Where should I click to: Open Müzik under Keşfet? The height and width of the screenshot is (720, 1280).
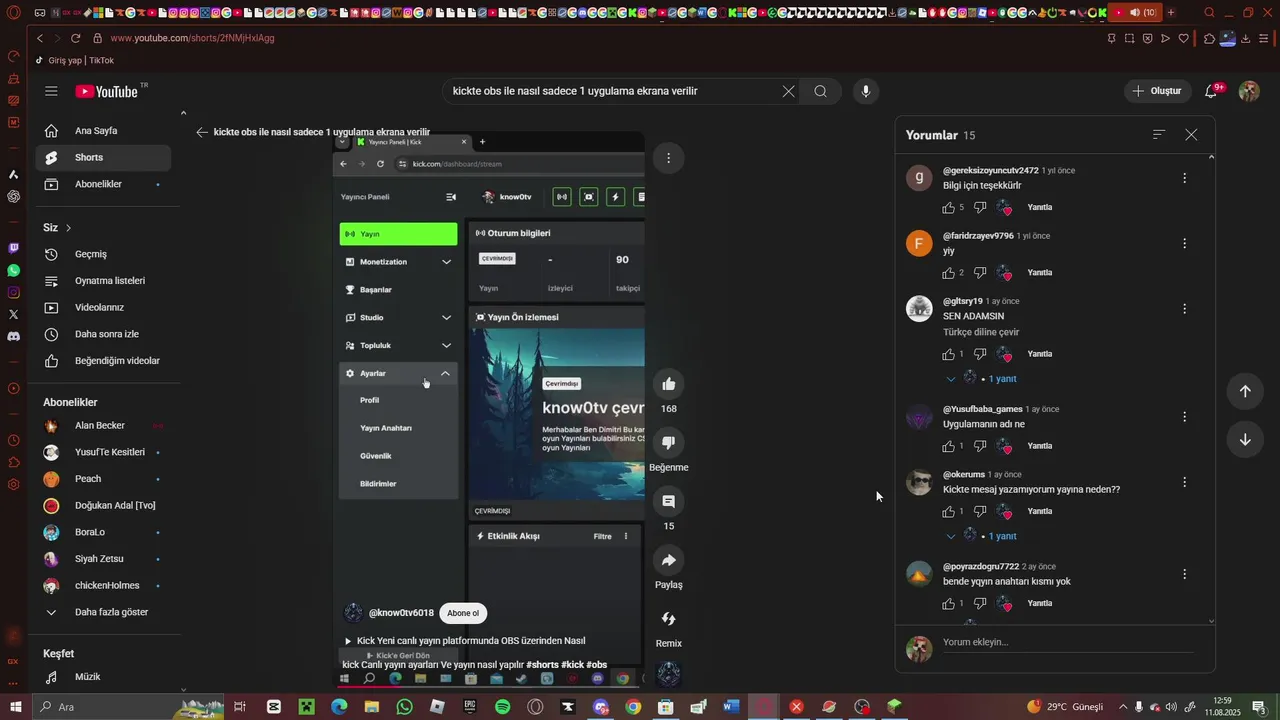coord(104,677)
